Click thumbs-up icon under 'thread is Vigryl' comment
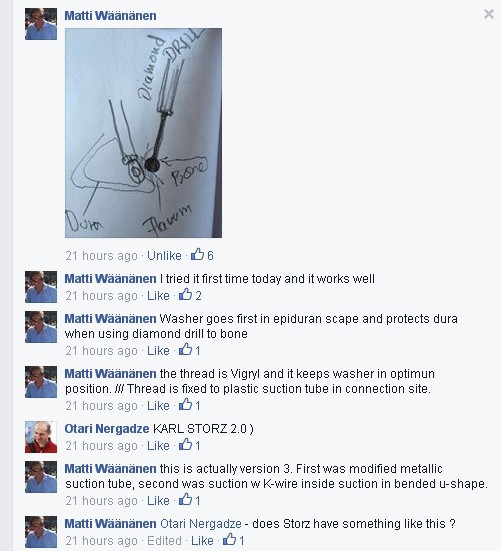The image size is (501, 551). (x=186, y=404)
